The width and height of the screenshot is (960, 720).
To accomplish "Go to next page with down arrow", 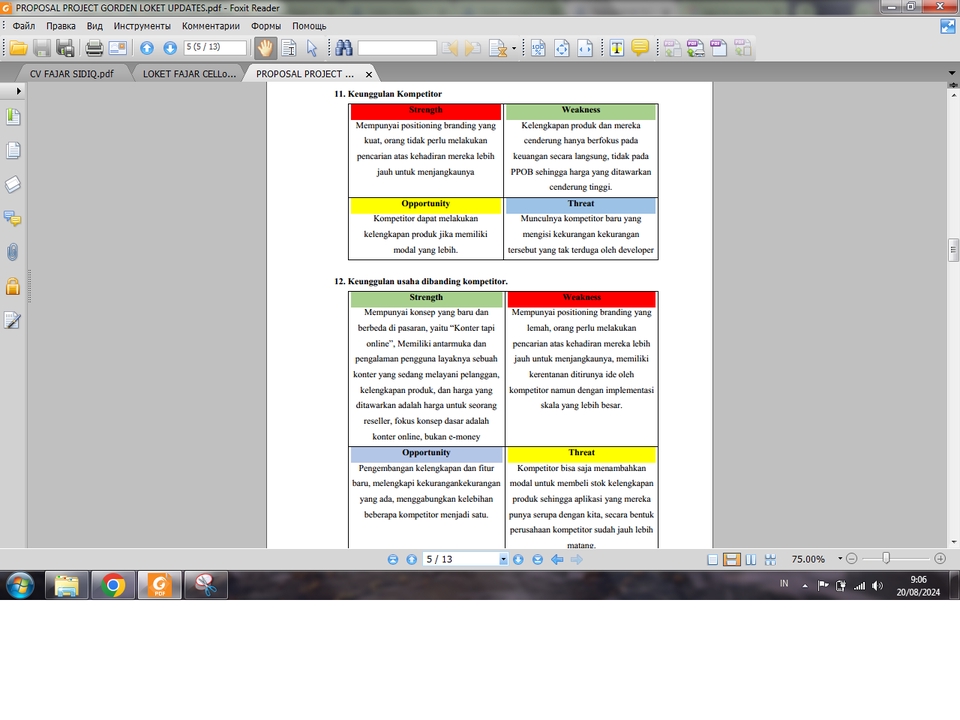I will pos(170,48).
